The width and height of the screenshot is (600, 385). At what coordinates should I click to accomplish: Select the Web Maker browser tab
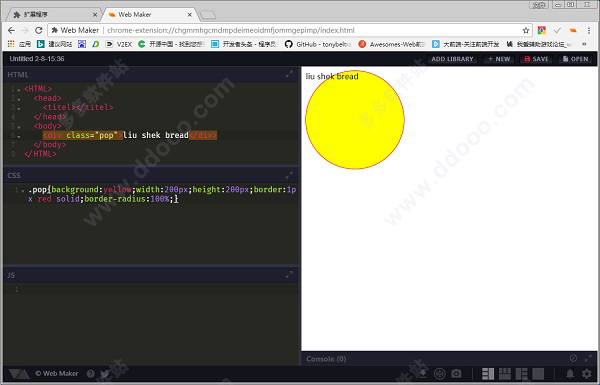point(149,15)
